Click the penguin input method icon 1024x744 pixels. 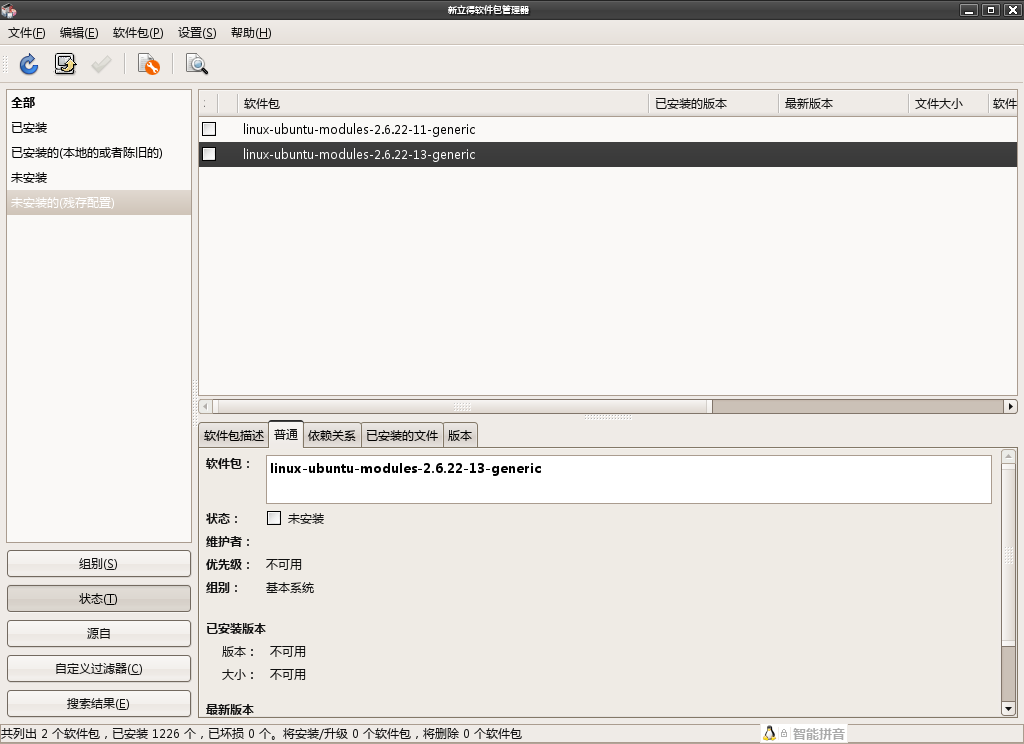point(769,734)
